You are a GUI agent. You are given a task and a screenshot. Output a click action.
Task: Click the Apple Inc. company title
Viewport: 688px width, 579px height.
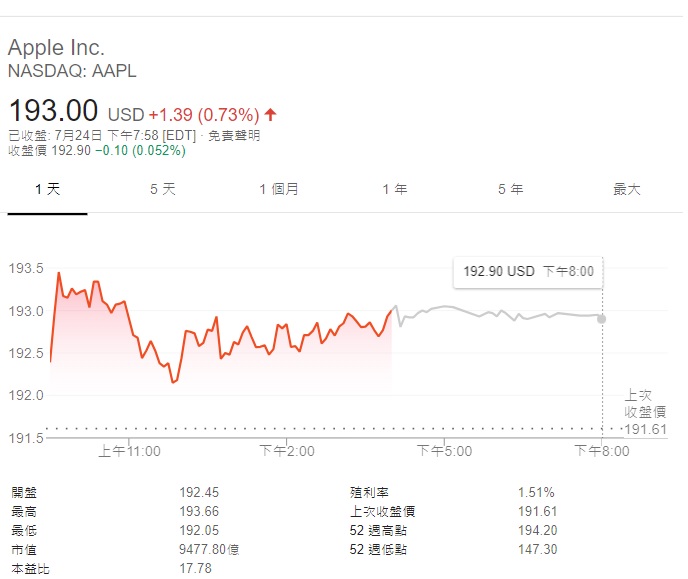[x=56, y=47]
